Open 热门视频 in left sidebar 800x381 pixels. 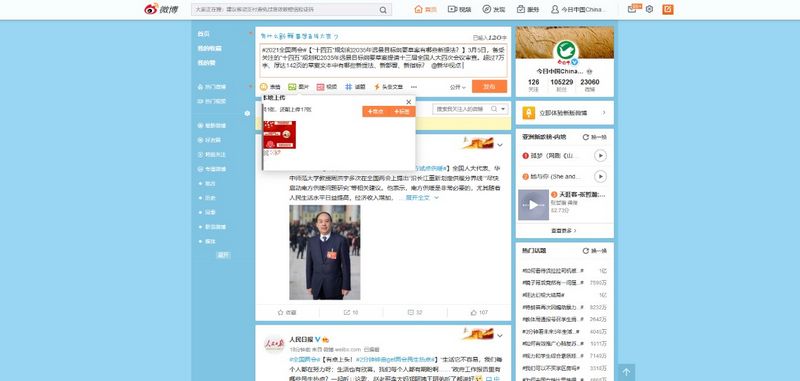[x=212, y=101]
